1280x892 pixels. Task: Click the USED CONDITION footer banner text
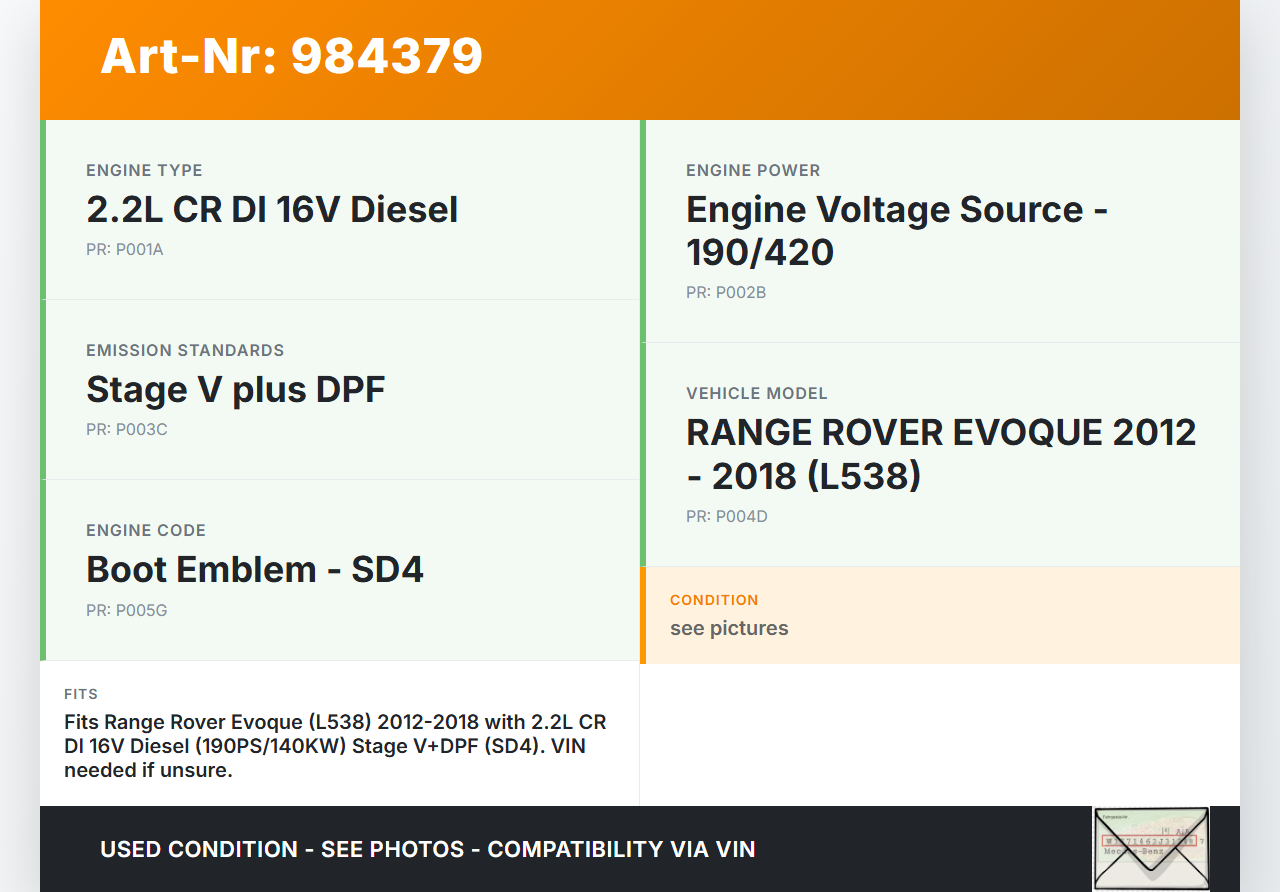(427, 849)
